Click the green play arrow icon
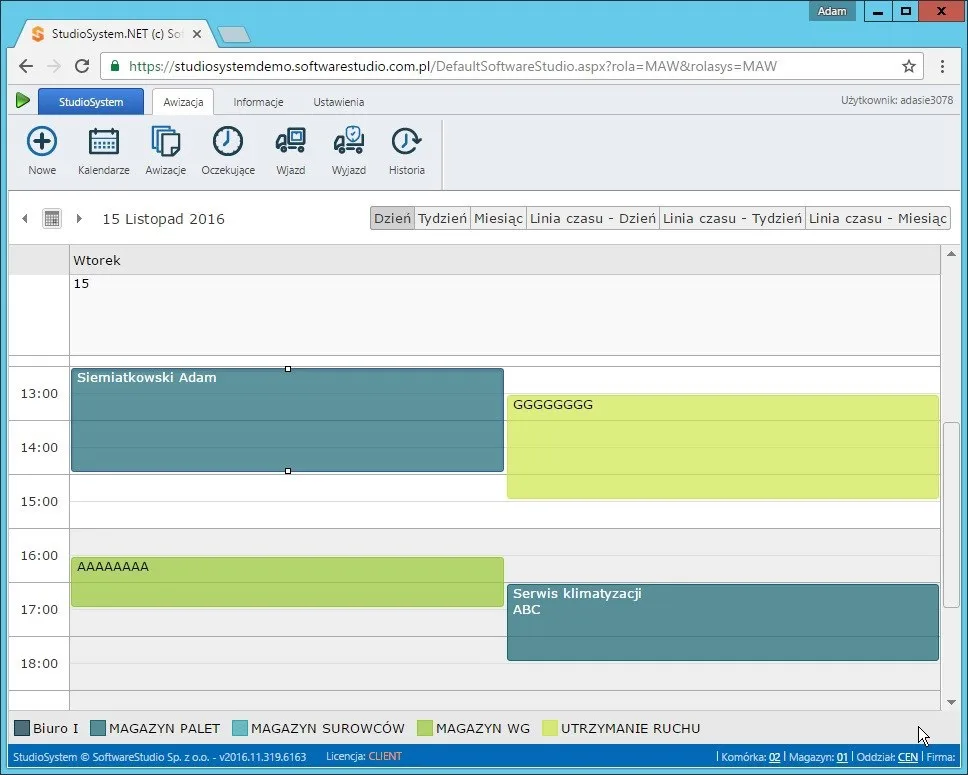The height and width of the screenshot is (775, 968). [23, 100]
